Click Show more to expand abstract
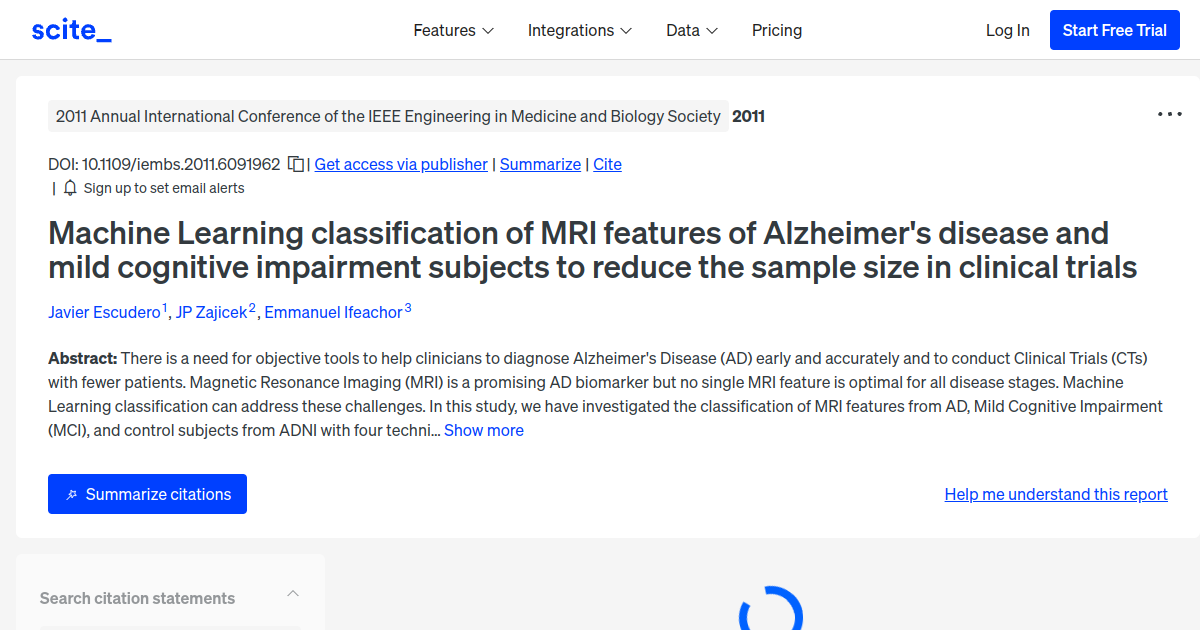This screenshot has height=630, width=1200. pos(483,430)
